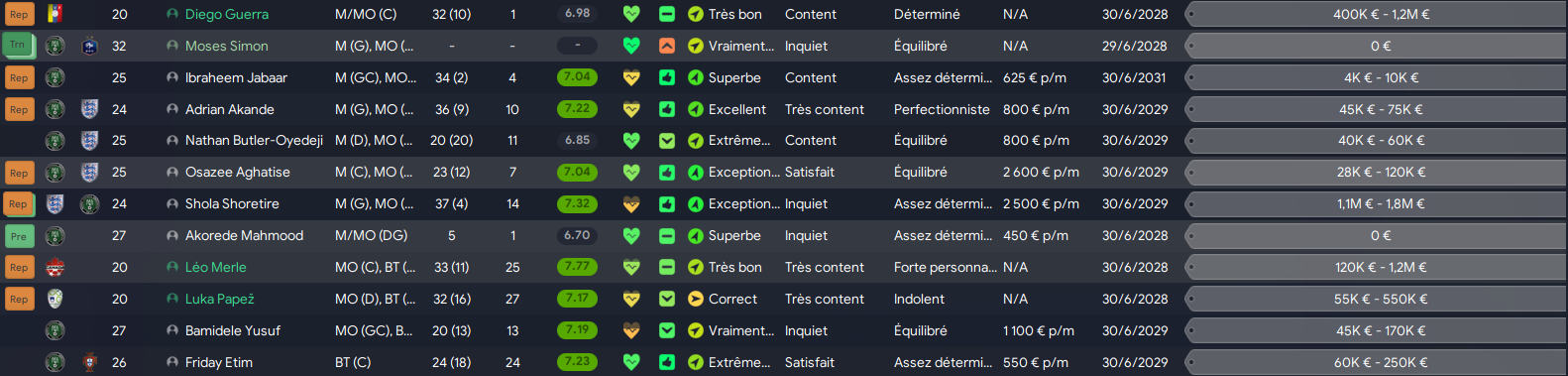The image size is (1568, 376).
Task: Click the club crest beside Friday Etim
Action: [90, 362]
